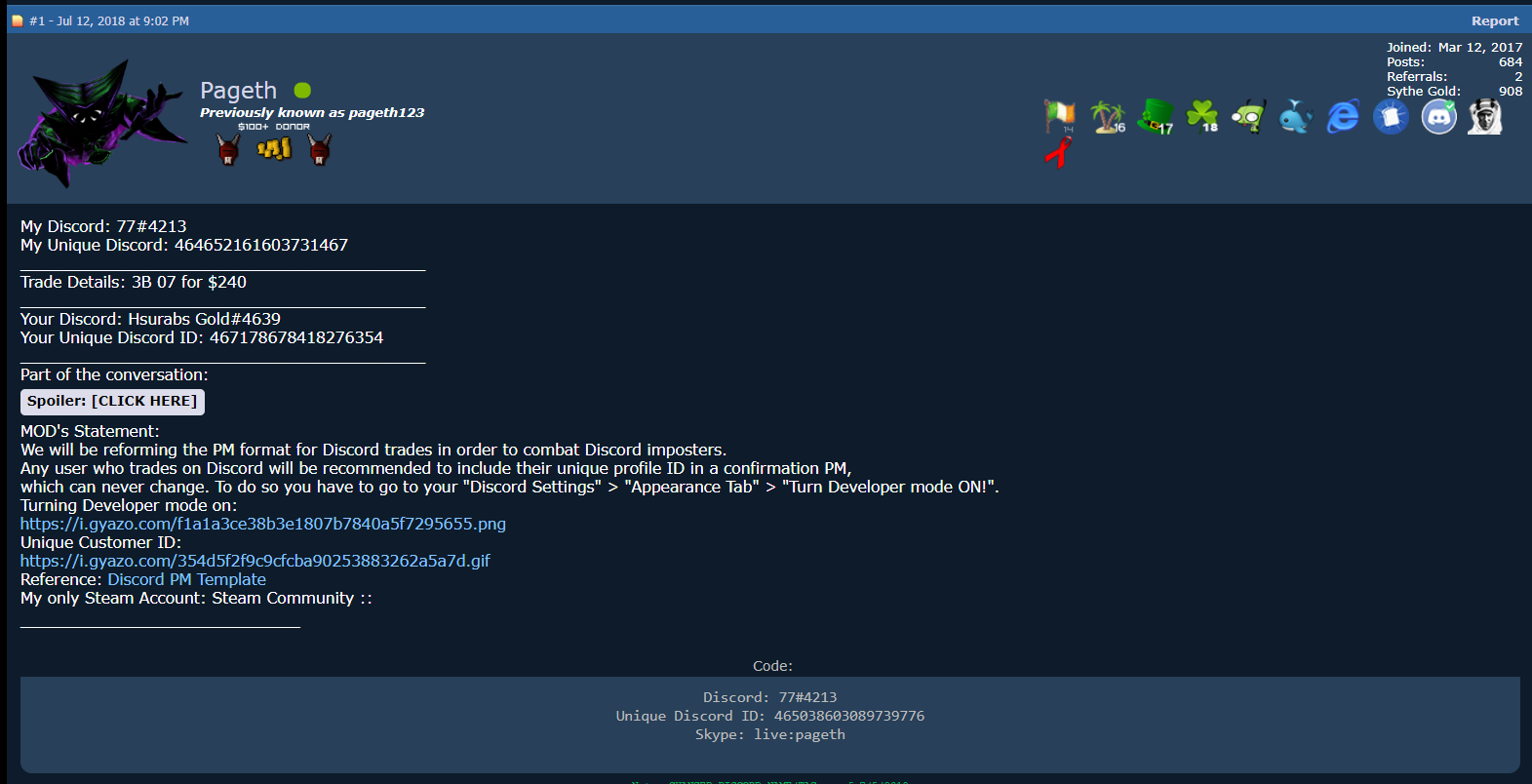Viewport: 1532px width, 784px height.
Task: Click the '$100+ DONOR' label
Action: (274, 127)
